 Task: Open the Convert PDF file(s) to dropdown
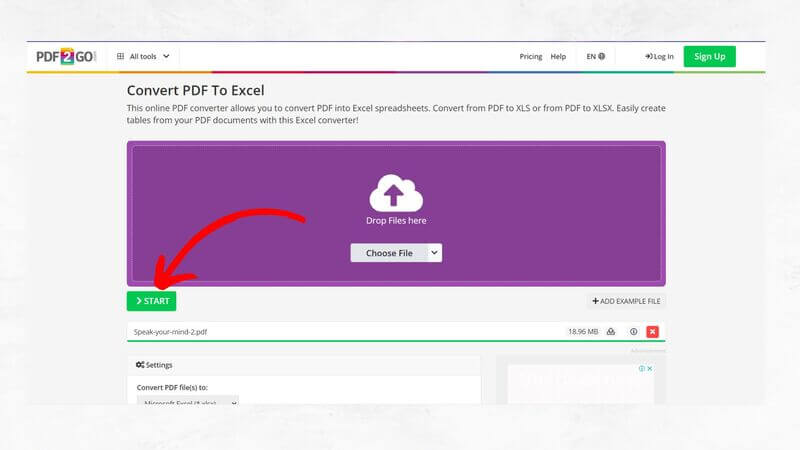click(188, 401)
